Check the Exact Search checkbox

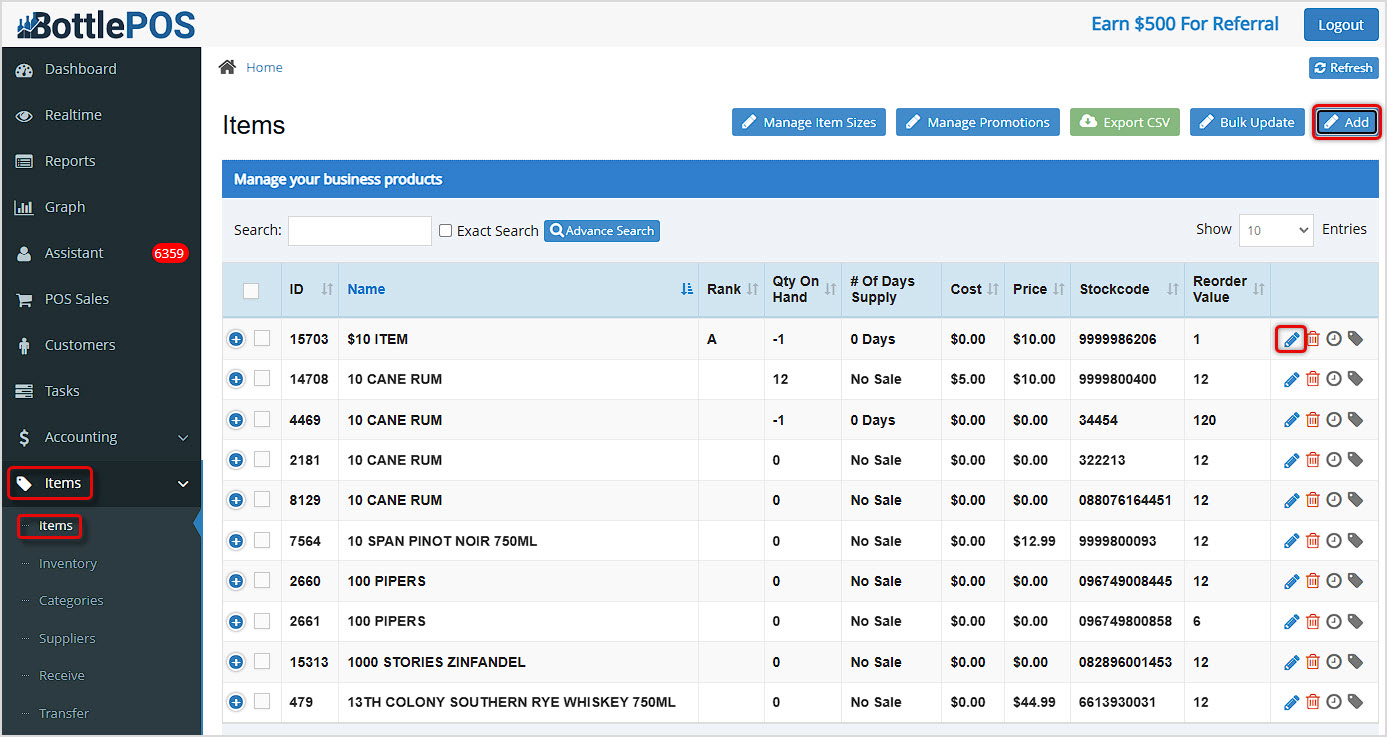(x=445, y=230)
